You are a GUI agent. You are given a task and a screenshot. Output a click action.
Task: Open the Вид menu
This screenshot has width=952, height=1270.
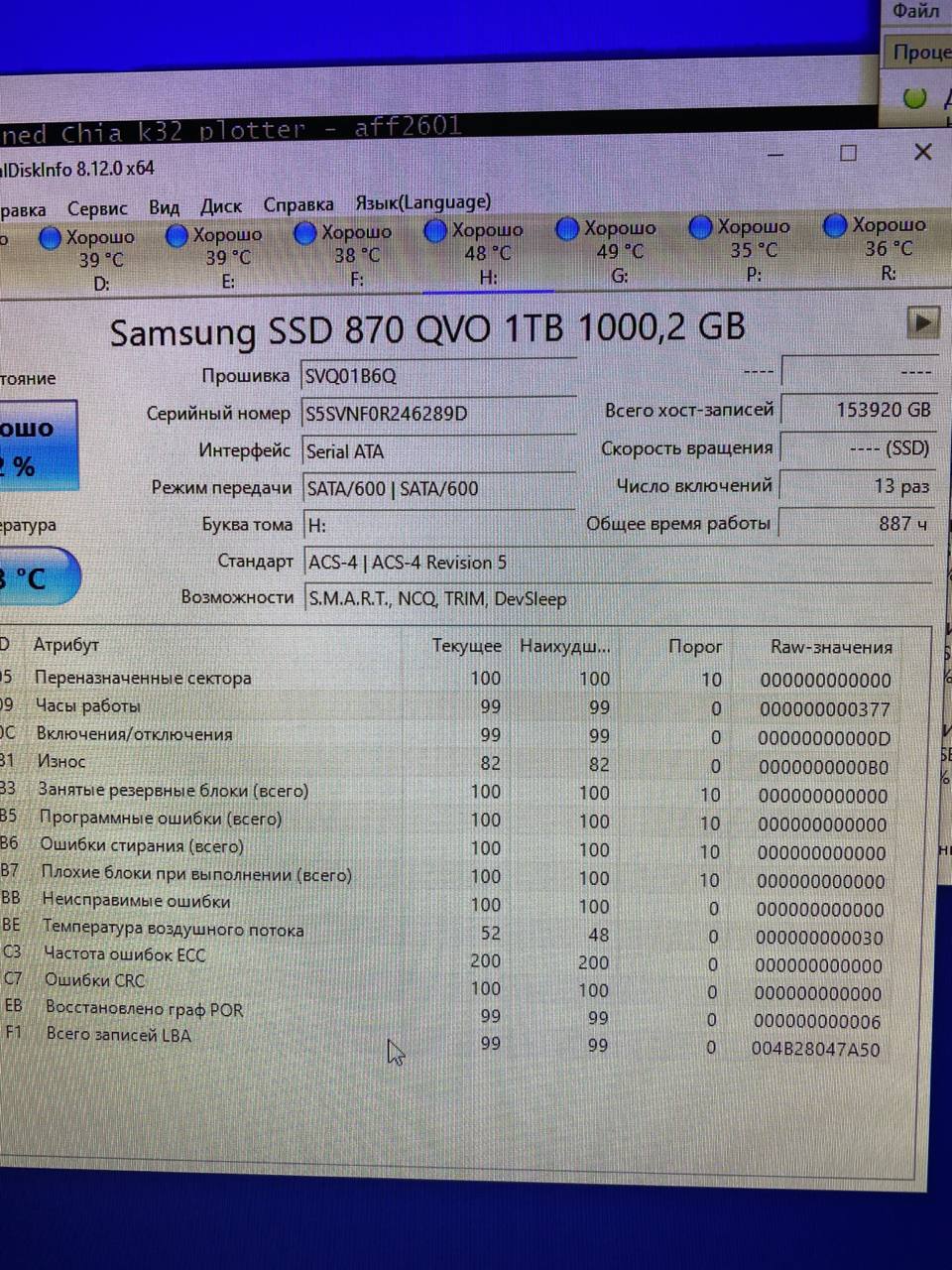[164, 206]
